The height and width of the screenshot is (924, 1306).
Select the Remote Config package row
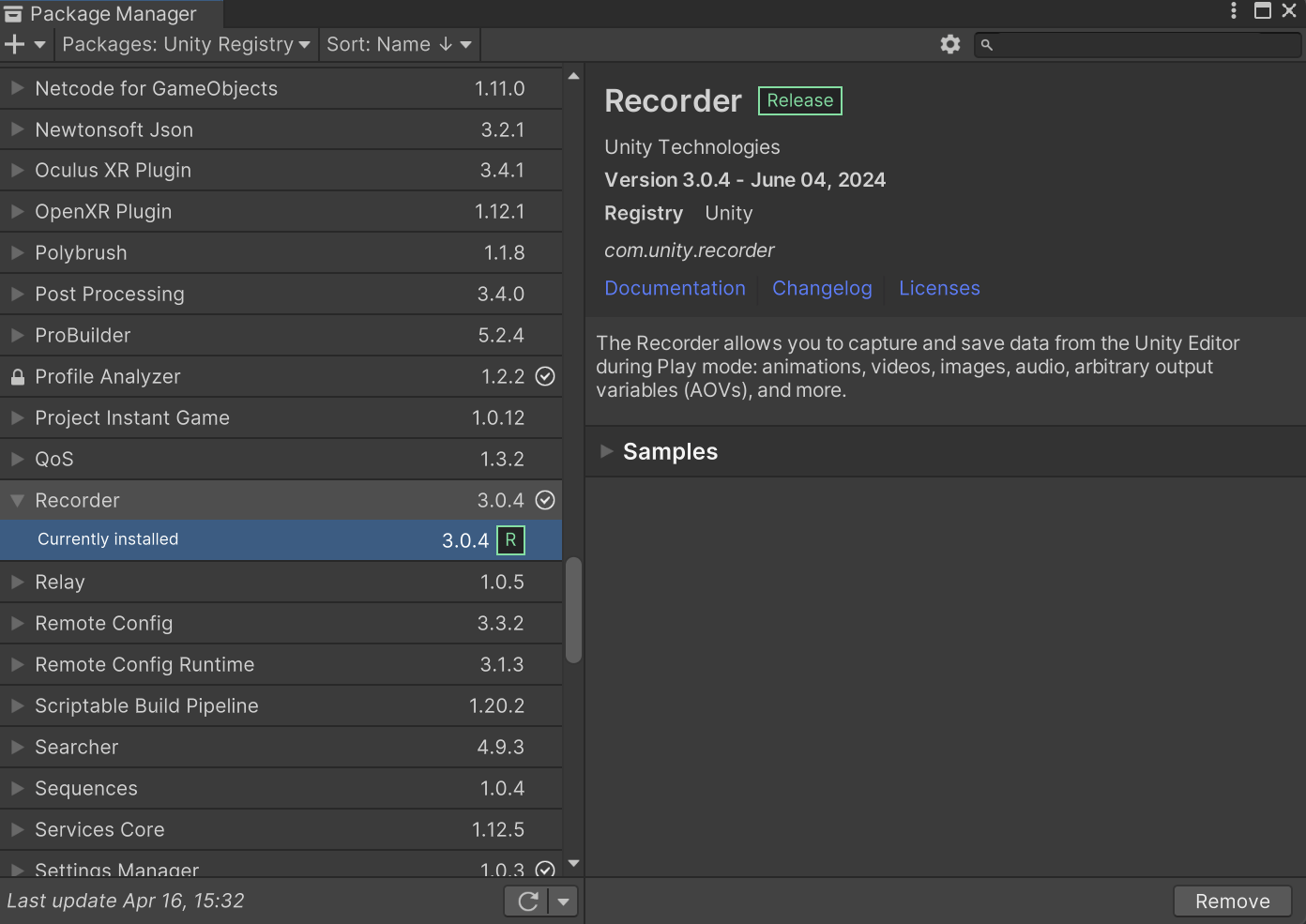click(x=281, y=623)
